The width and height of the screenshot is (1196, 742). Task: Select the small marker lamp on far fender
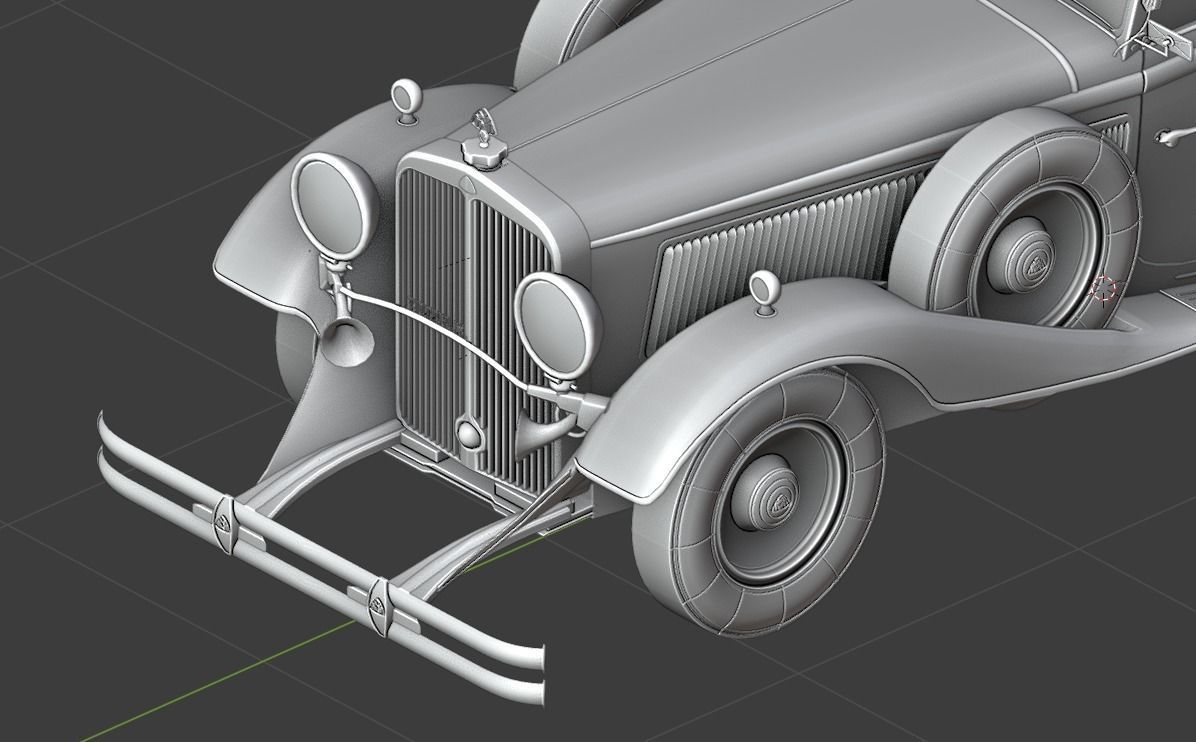pos(407,102)
